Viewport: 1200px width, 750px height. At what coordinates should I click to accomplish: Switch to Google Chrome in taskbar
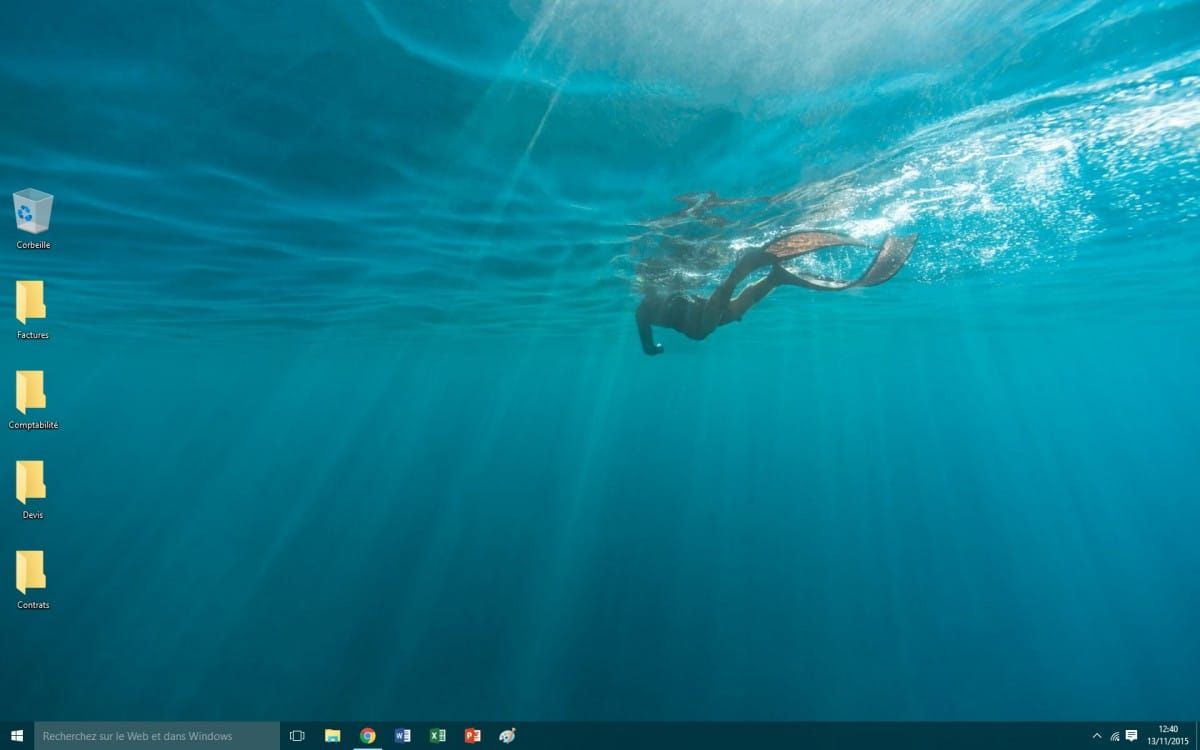pyautogui.click(x=368, y=736)
